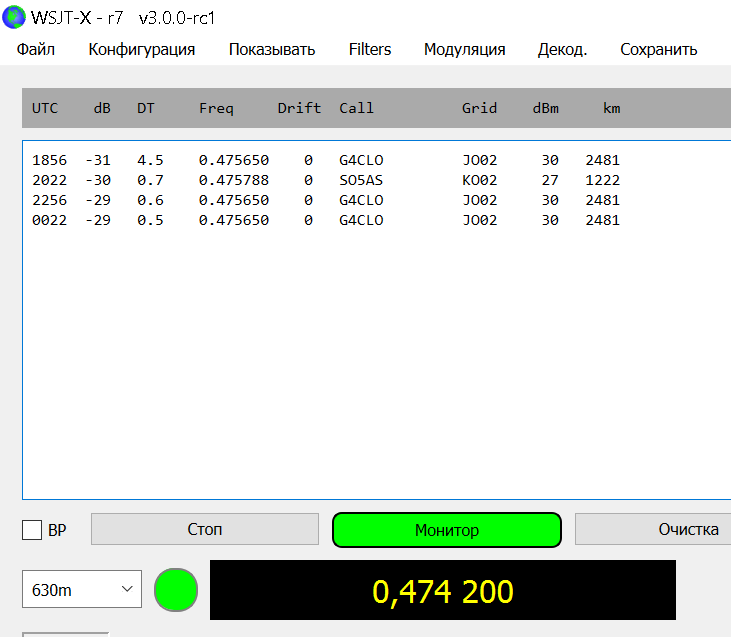Screen dimensions: 731x637
Task: Click the 0,474 200 frequency display
Action: [442, 592]
